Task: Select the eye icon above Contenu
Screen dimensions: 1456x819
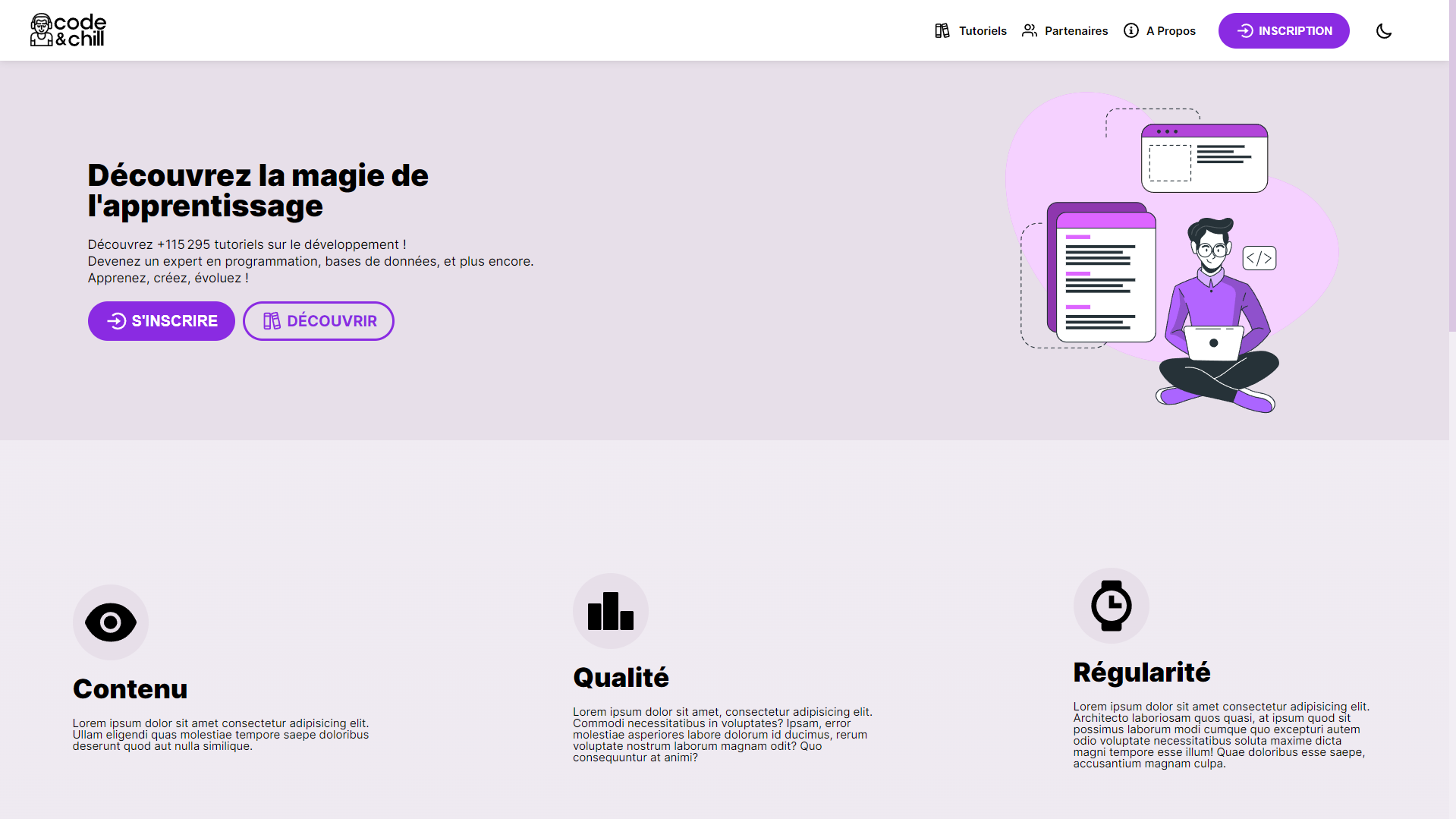Action: tap(110, 622)
